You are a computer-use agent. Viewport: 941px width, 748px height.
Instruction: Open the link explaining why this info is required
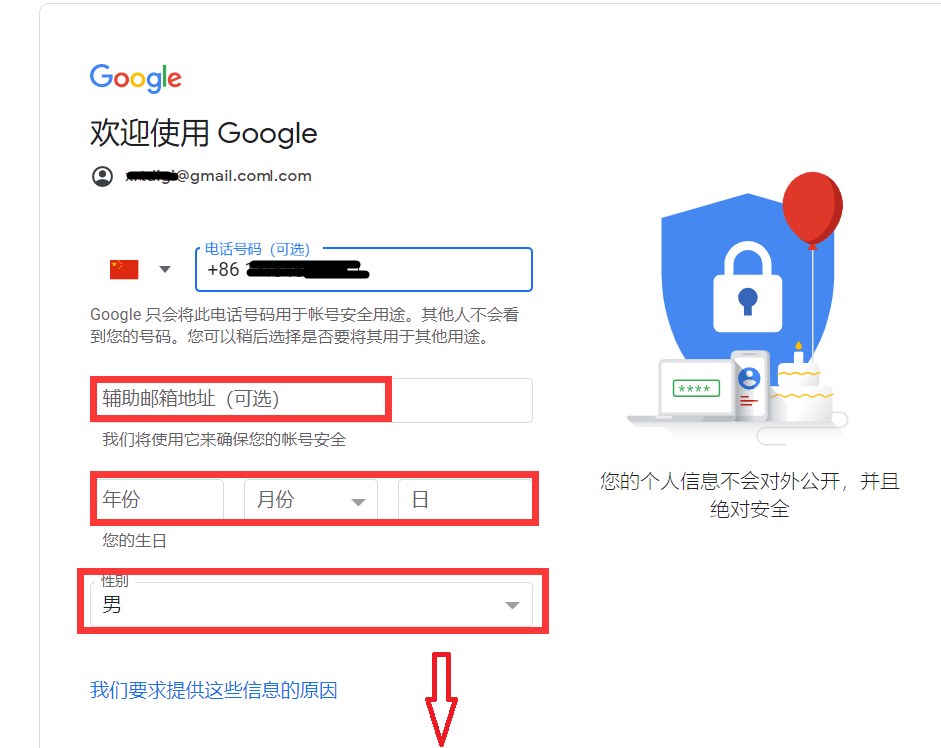tap(214, 690)
